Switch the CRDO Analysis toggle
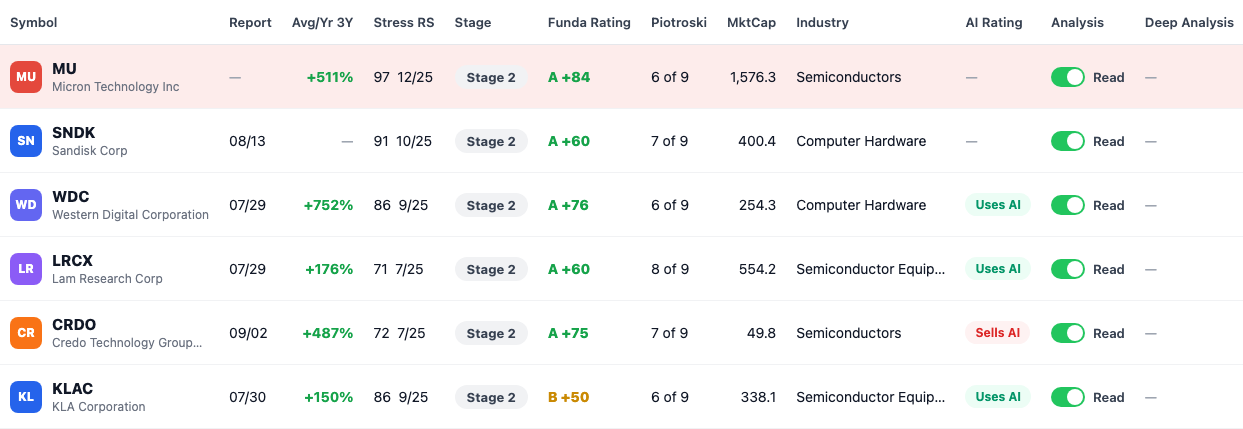 point(1068,333)
